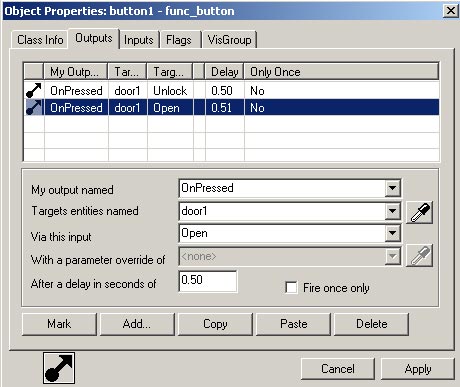This screenshot has height=387, width=460.
Task: Open the My output named dropdown
Action: click(x=392, y=188)
